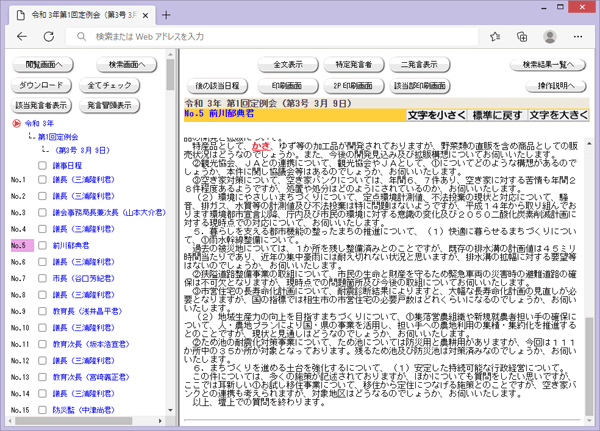This screenshot has height=431, width=600.
Task: Click the ダウンロード button
Action: pyautogui.click(x=41, y=85)
